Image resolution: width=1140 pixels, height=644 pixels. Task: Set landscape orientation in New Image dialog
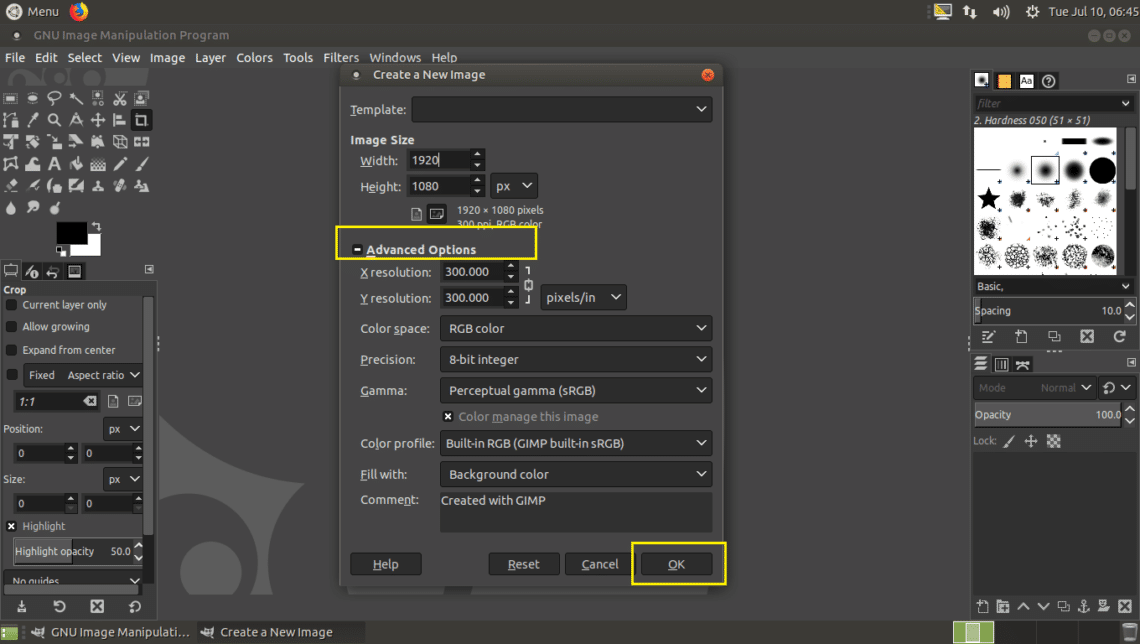click(436, 214)
